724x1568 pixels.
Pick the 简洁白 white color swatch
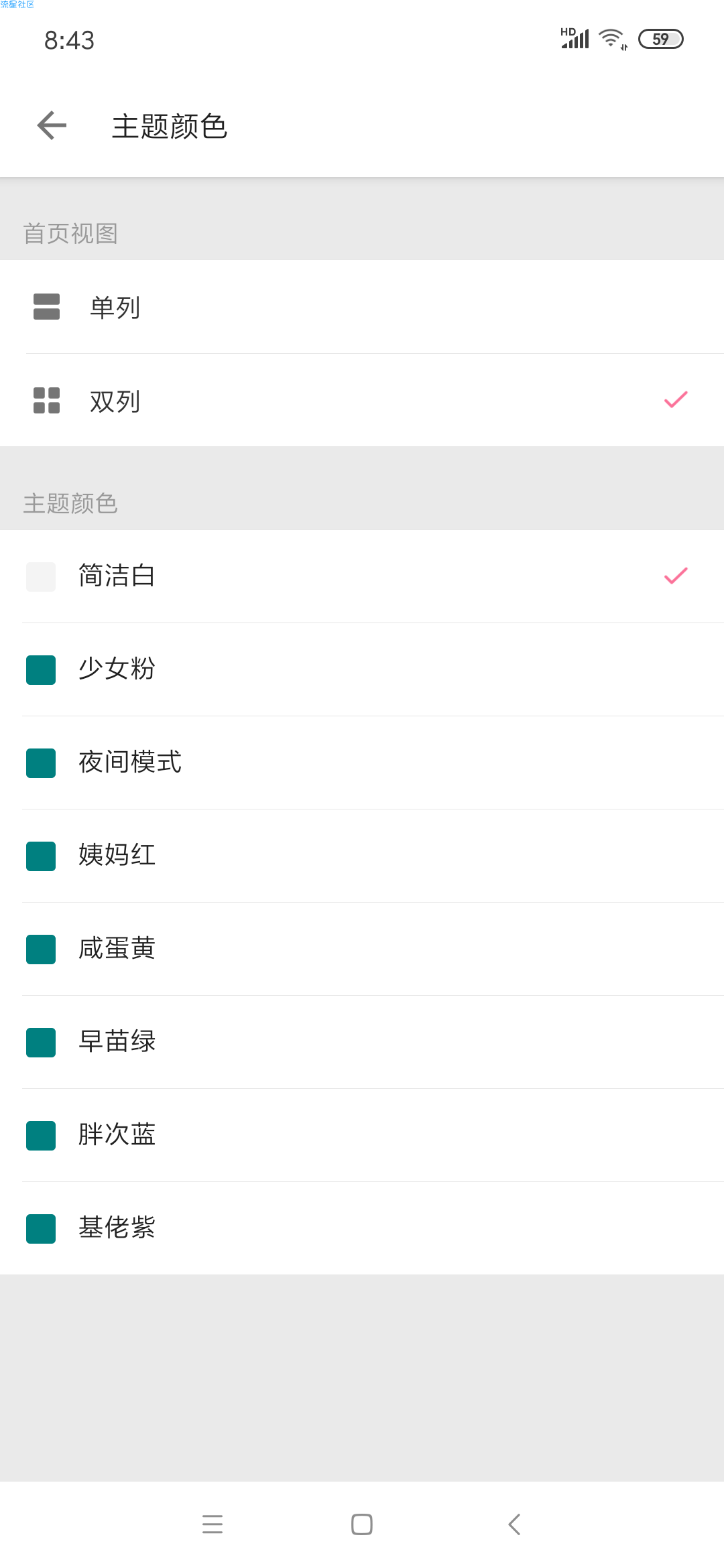pyautogui.click(x=41, y=577)
